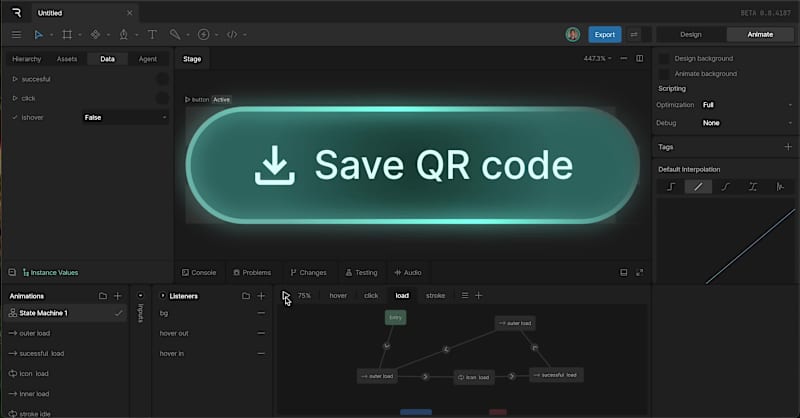
Task: Open Artboard tool options dropdown arrow
Action: [80, 35]
